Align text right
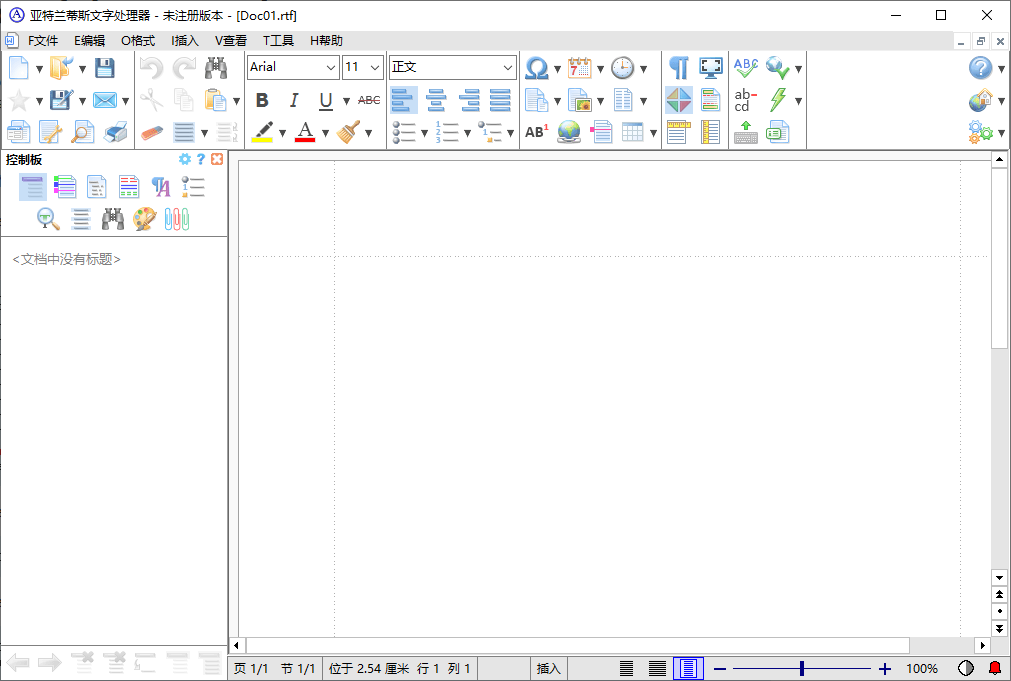This screenshot has width=1011, height=681. [468, 100]
